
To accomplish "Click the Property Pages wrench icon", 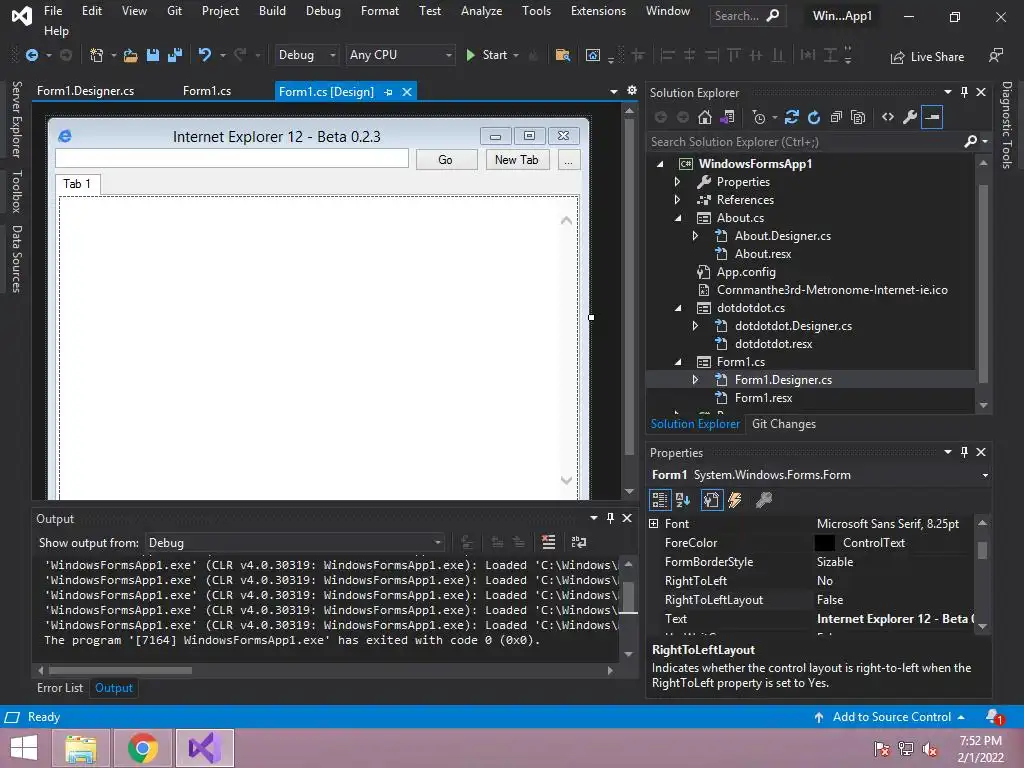I will tap(763, 500).
